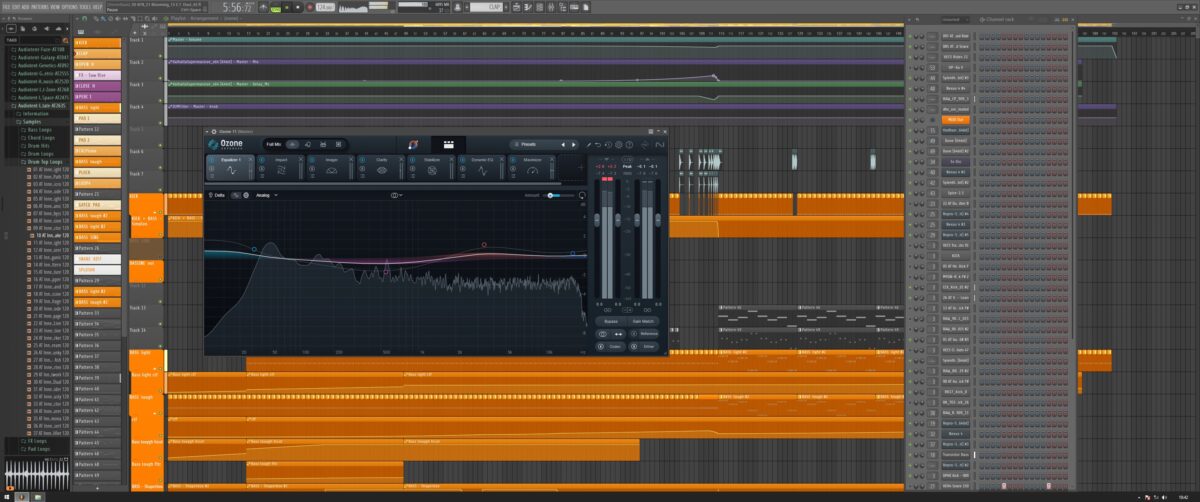
Task: Select the Dynamic EQ module in Ozone
Action: pos(483,170)
